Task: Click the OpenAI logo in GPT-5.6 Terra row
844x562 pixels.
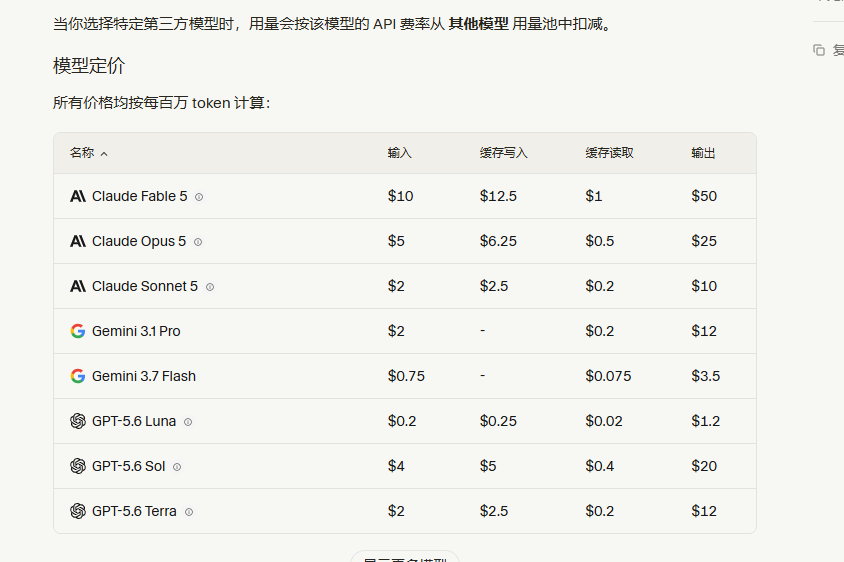Action: (x=78, y=511)
